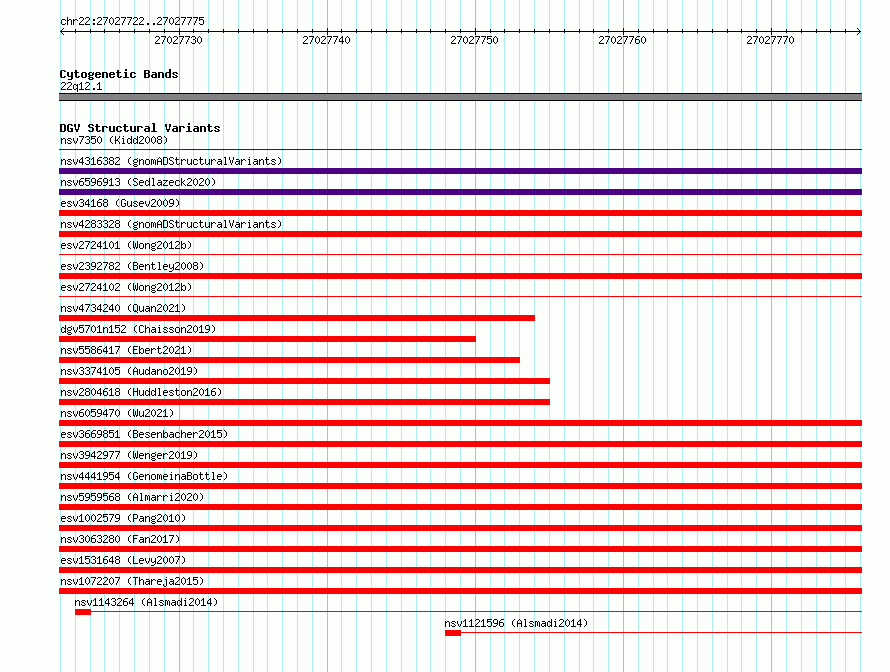Click the right arrowhead of the ruler
Screen dimensions: 890x672
[859, 31]
